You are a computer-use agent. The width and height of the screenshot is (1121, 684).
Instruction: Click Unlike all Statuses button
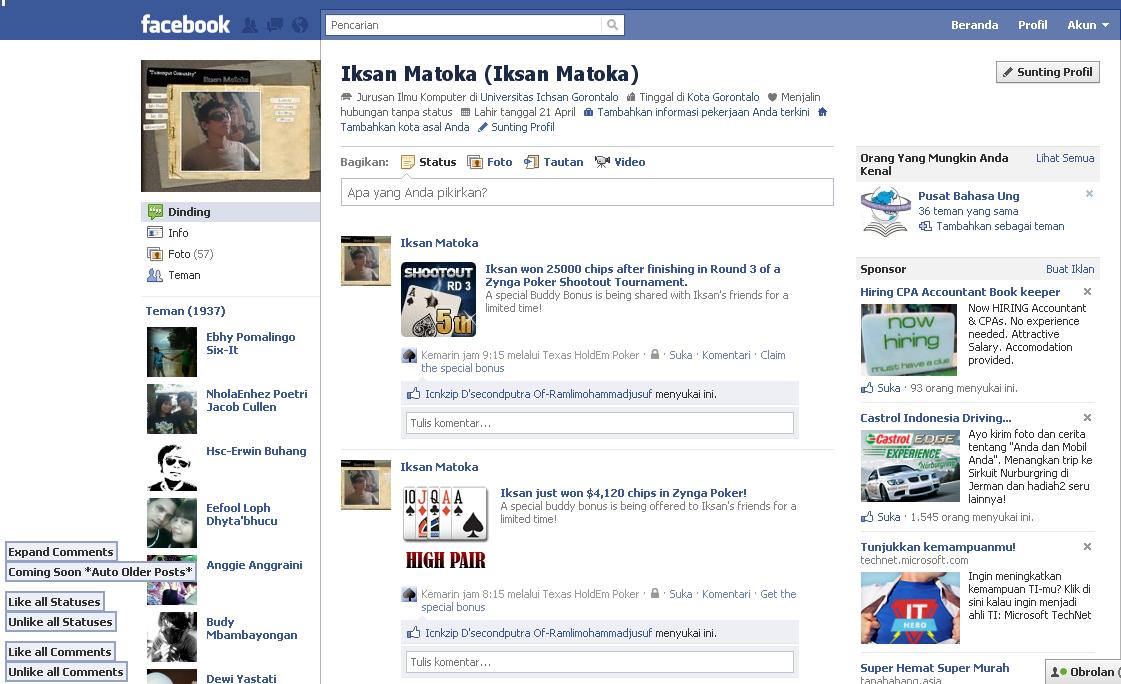(60, 622)
